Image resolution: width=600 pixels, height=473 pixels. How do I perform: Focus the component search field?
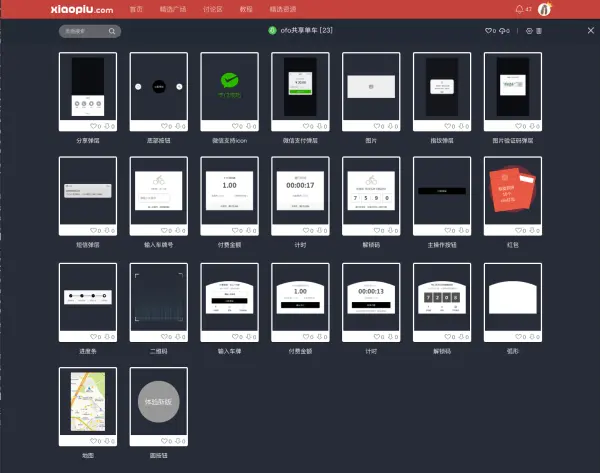90,31
